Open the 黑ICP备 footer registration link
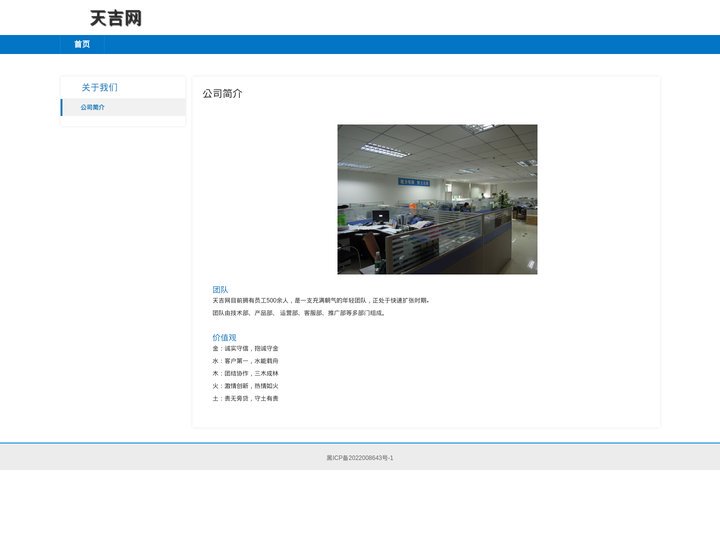720x540 pixels. [360, 458]
